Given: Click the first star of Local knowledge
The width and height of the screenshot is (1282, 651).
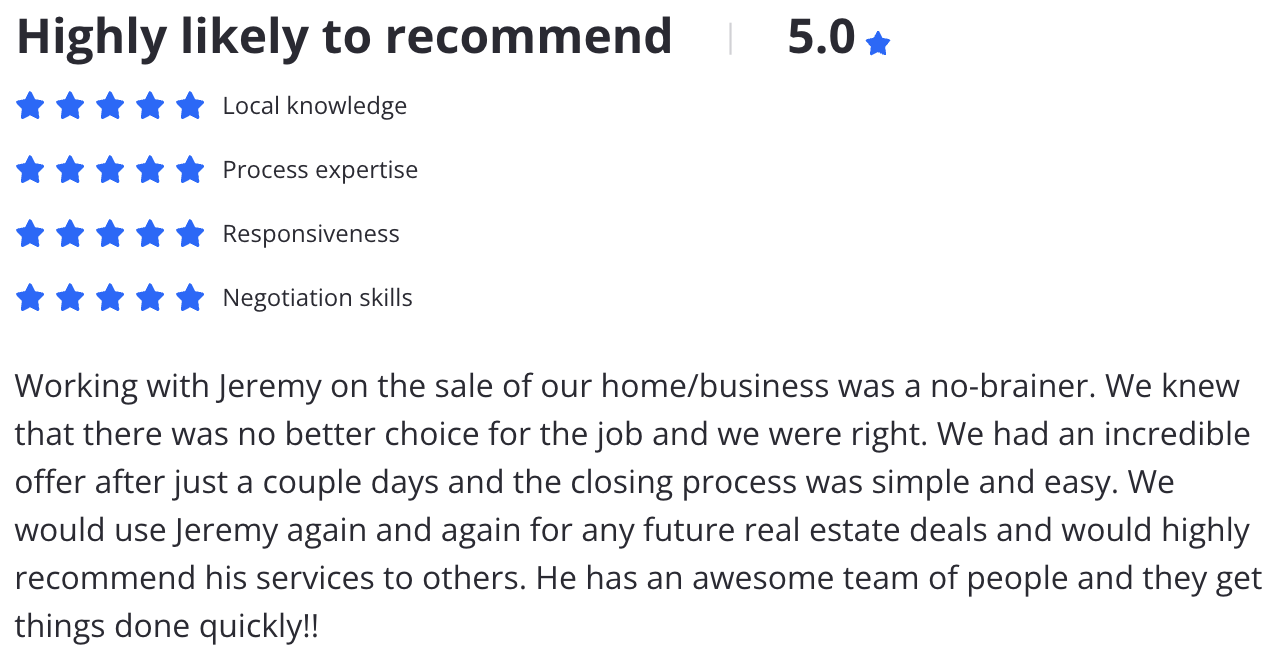Looking at the screenshot, I should click(x=30, y=105).
